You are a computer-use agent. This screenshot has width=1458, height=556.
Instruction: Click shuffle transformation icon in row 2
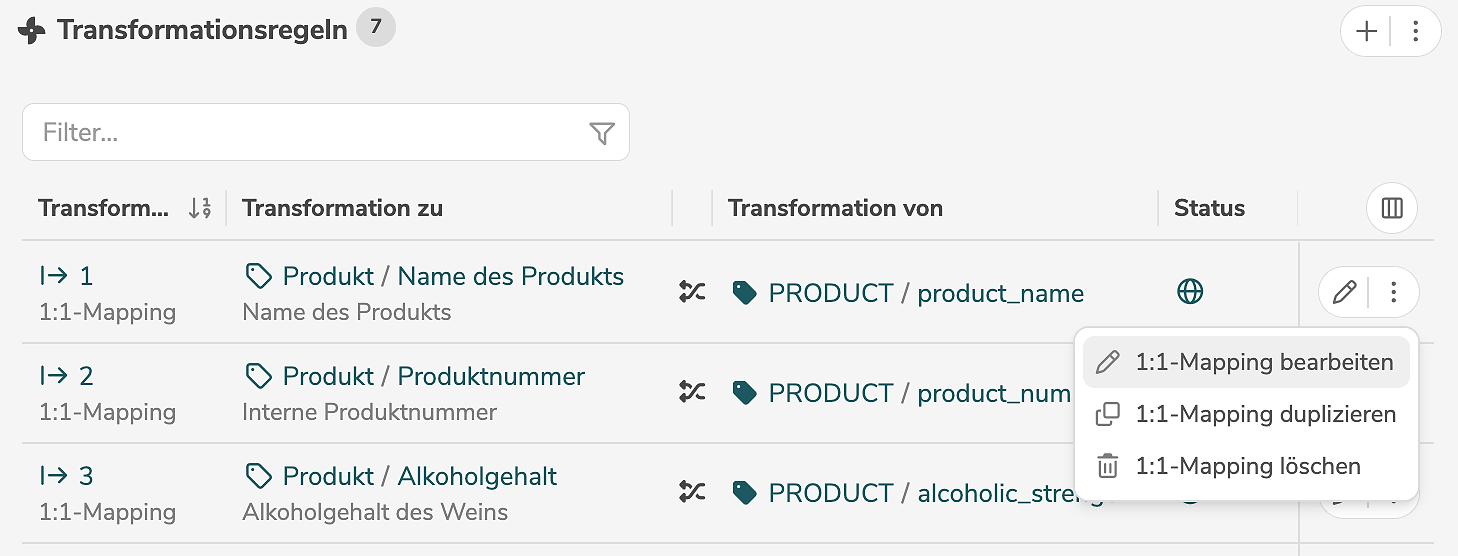pos(692,392)
